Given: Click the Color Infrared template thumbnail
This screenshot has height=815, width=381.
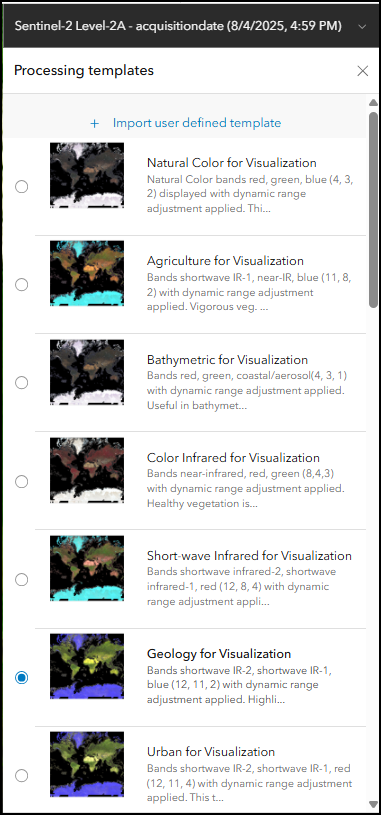Looking at the screenshot, I should (87, 470).
